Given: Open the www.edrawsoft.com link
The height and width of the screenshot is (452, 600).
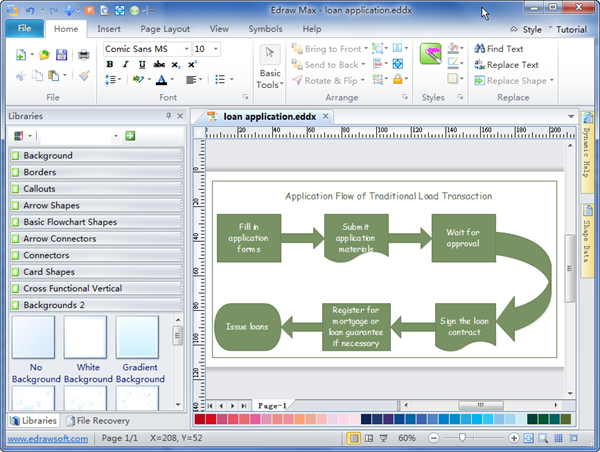Looking at the screenshot, I should tap(48, 438).
